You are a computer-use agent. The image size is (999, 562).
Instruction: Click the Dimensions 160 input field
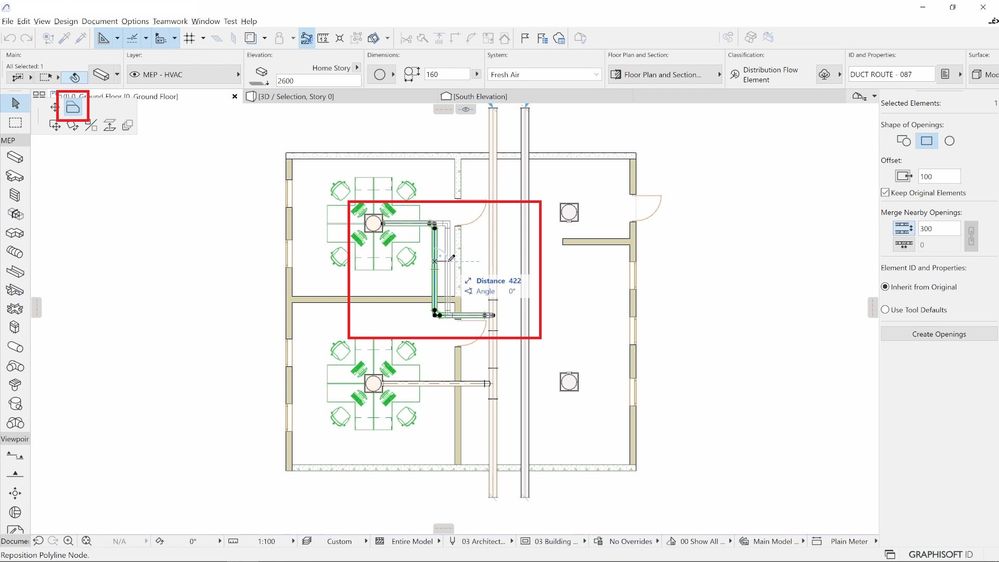[x=447, y=75]
